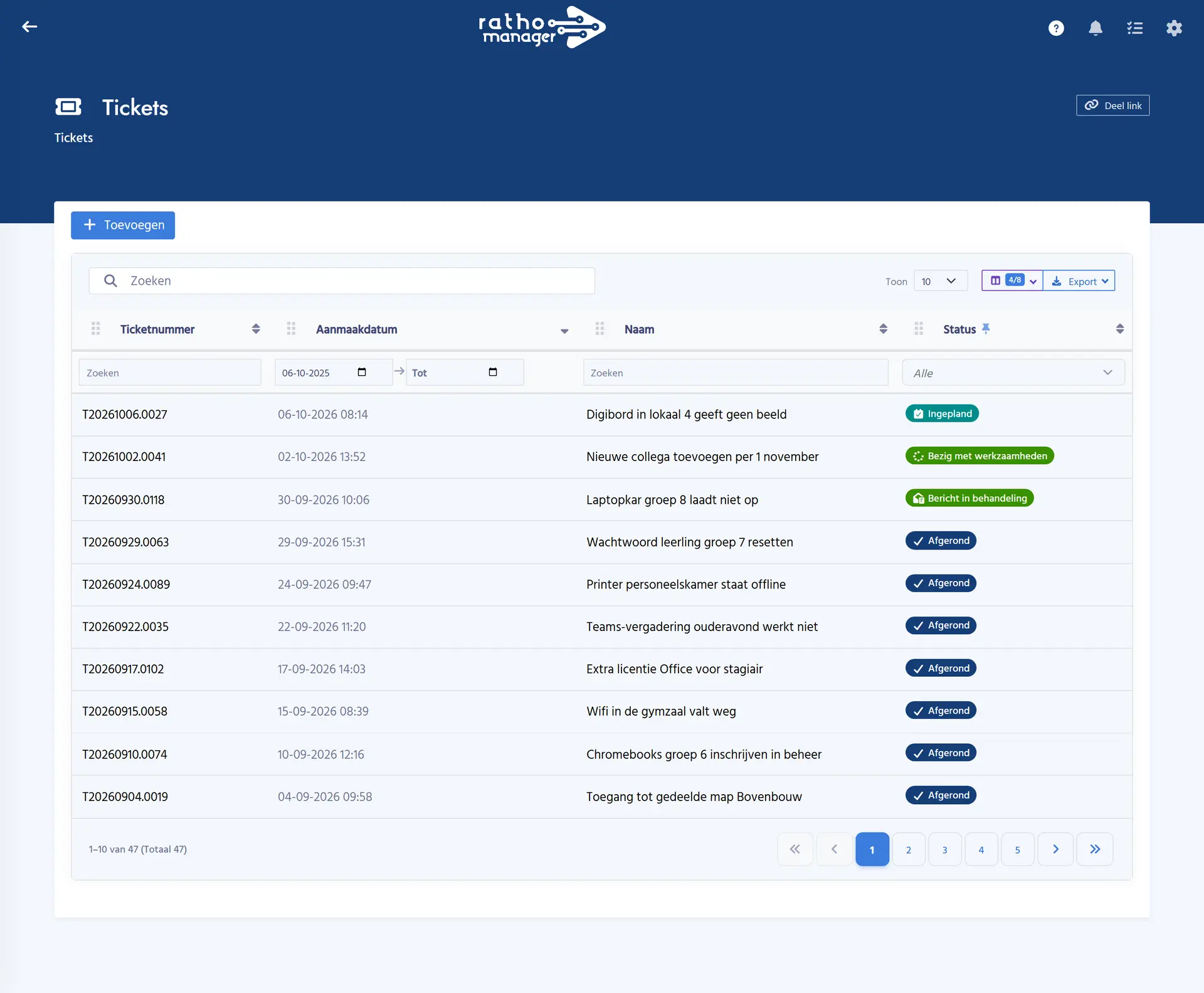Screen dimensions: 1204x993
Task: Click the Deel link button
Action: coord(1113,105)
